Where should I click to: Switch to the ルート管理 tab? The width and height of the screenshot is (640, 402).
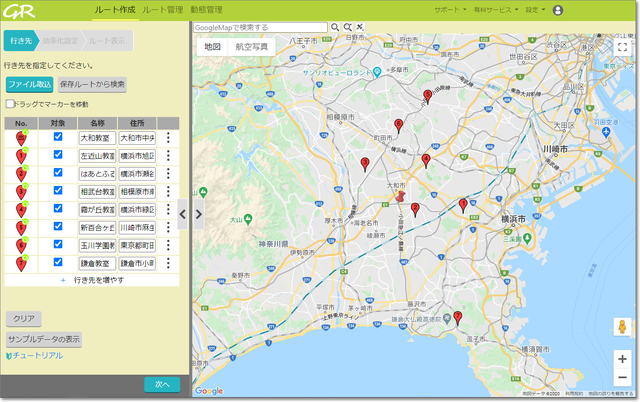(x=162, y=9)
